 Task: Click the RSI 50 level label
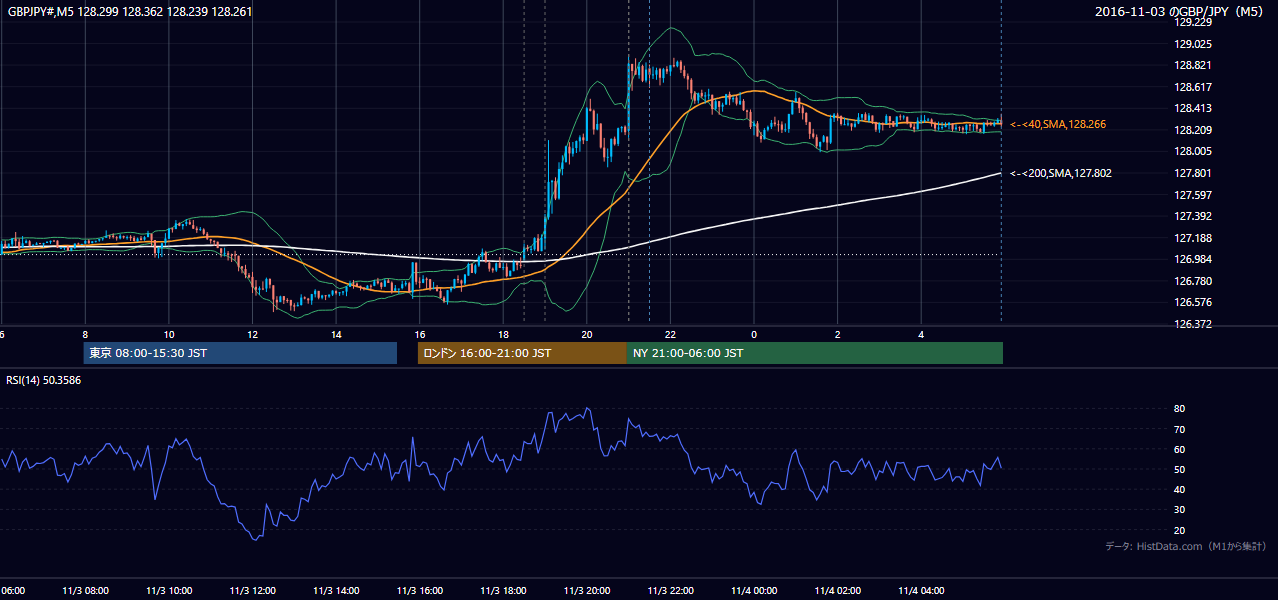coord(1179,469)
